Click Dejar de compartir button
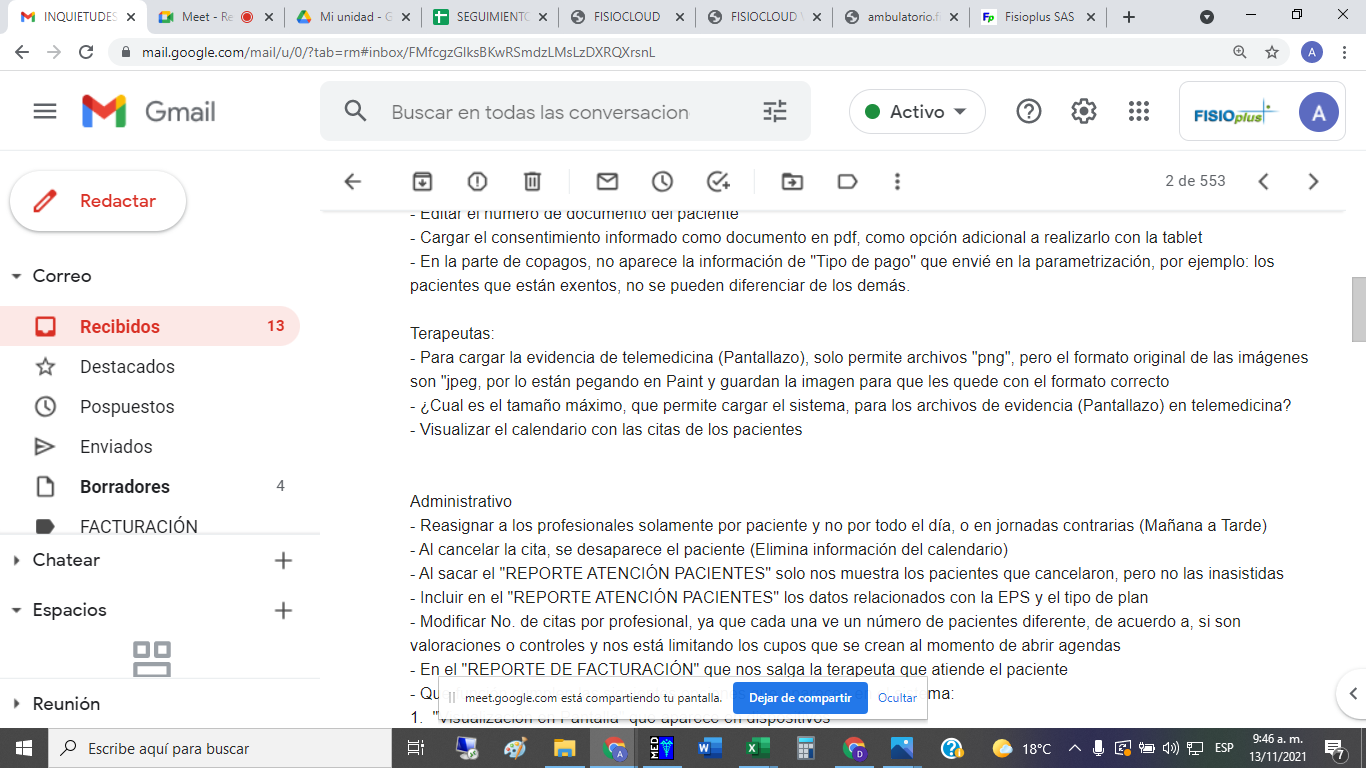1366x768 pixels. tap(800, 698)
